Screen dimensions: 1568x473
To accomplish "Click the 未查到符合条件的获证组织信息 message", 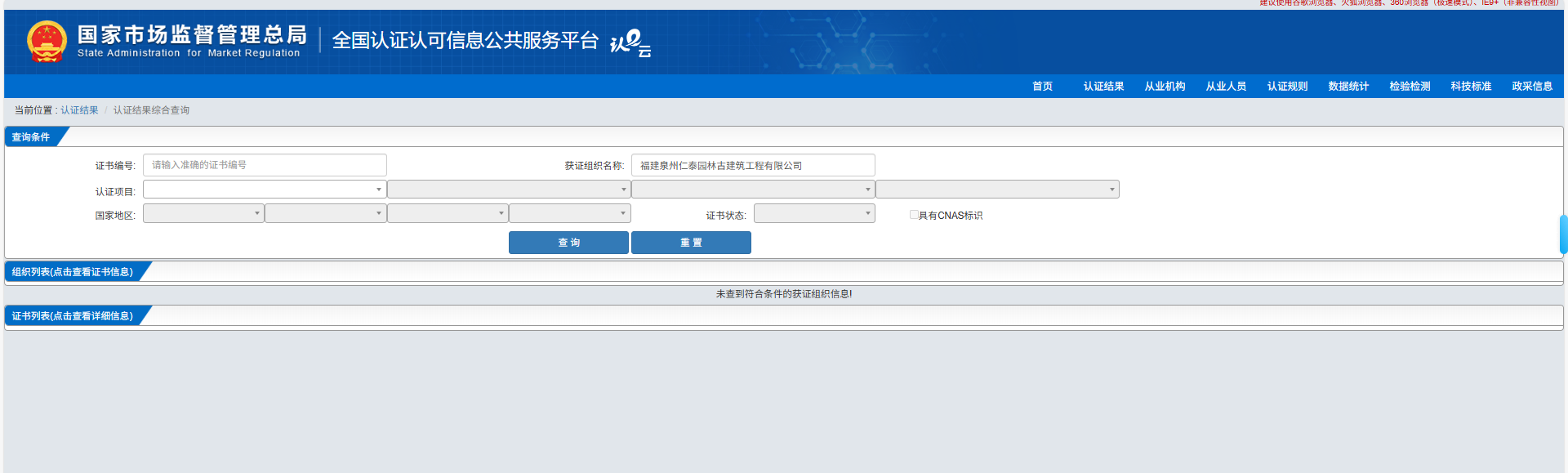I will tap(784, 294).
